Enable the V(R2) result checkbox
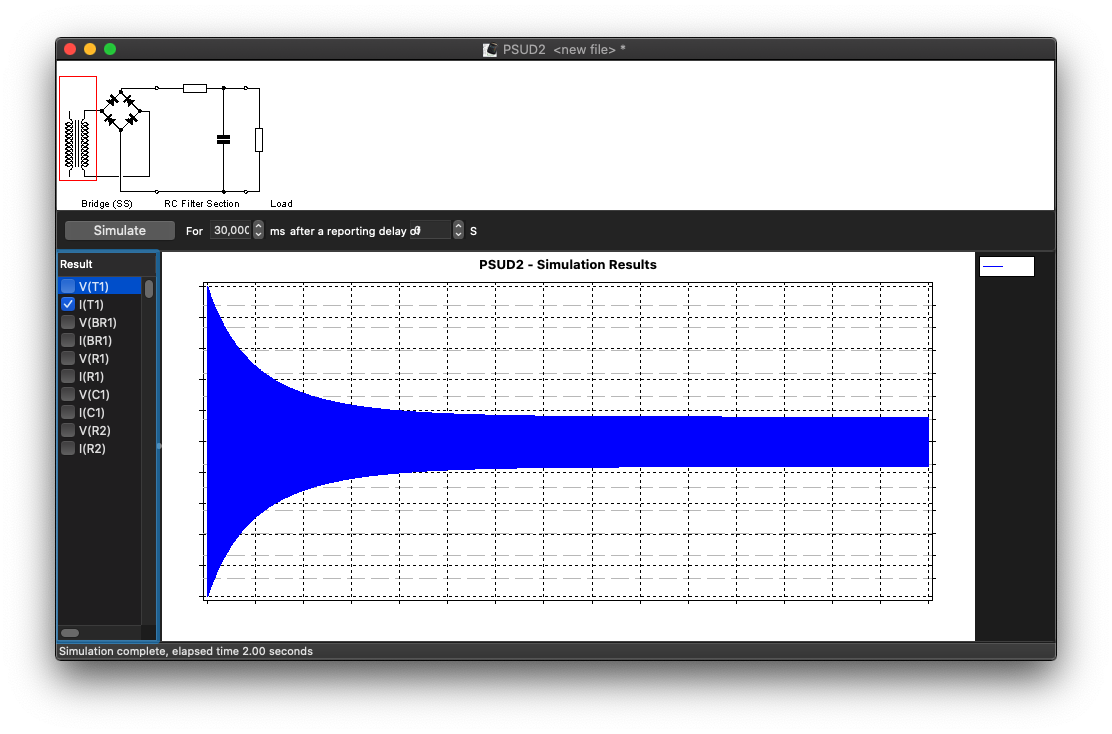 tap(68, 430)
